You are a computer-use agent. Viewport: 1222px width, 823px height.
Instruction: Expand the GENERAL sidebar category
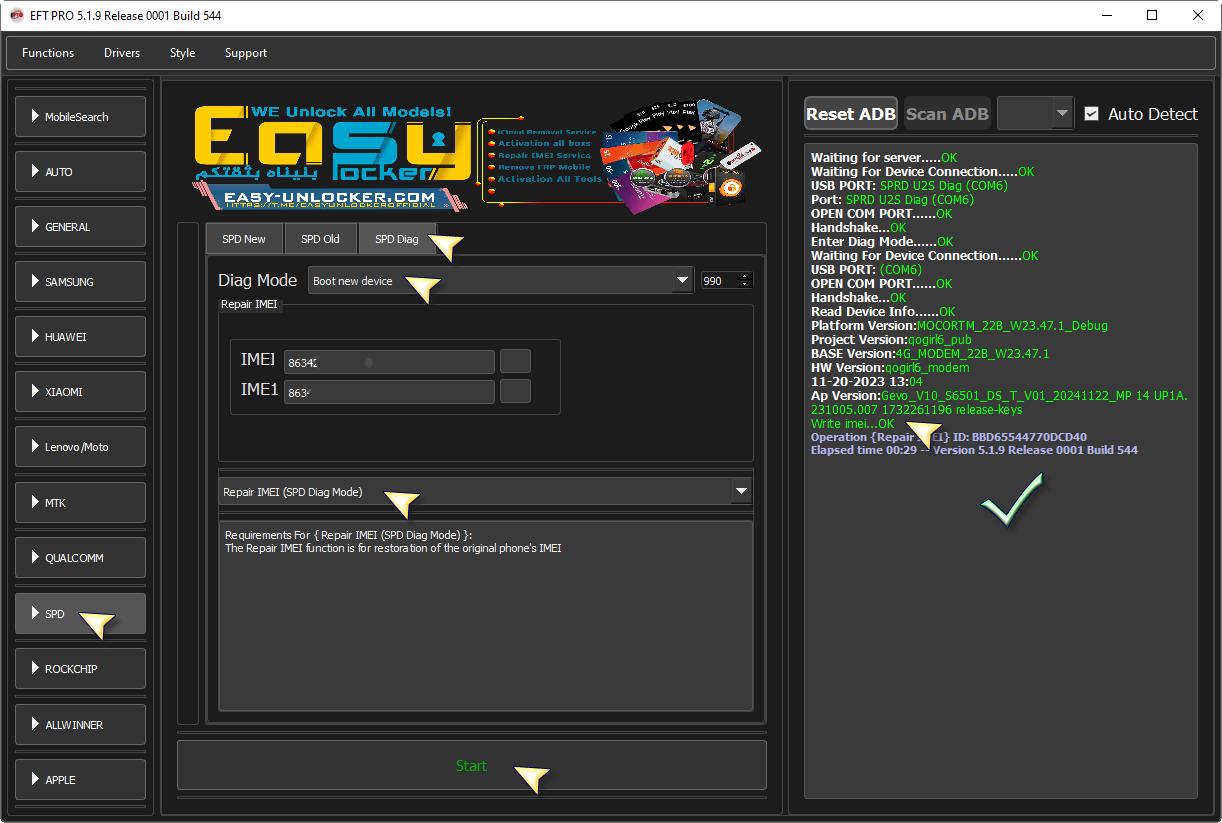80,227
